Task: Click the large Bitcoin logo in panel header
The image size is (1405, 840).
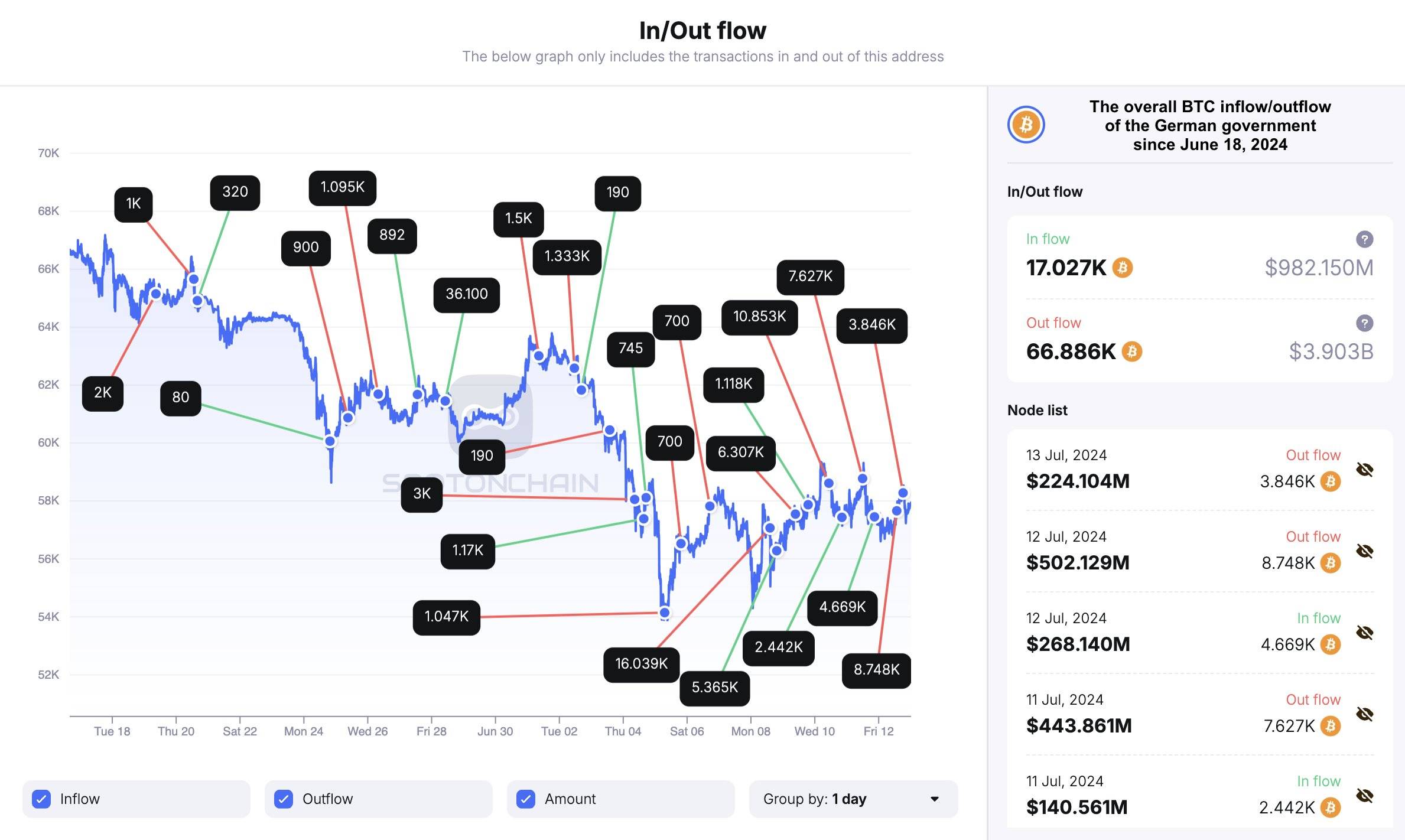Action: [1026, 125]
